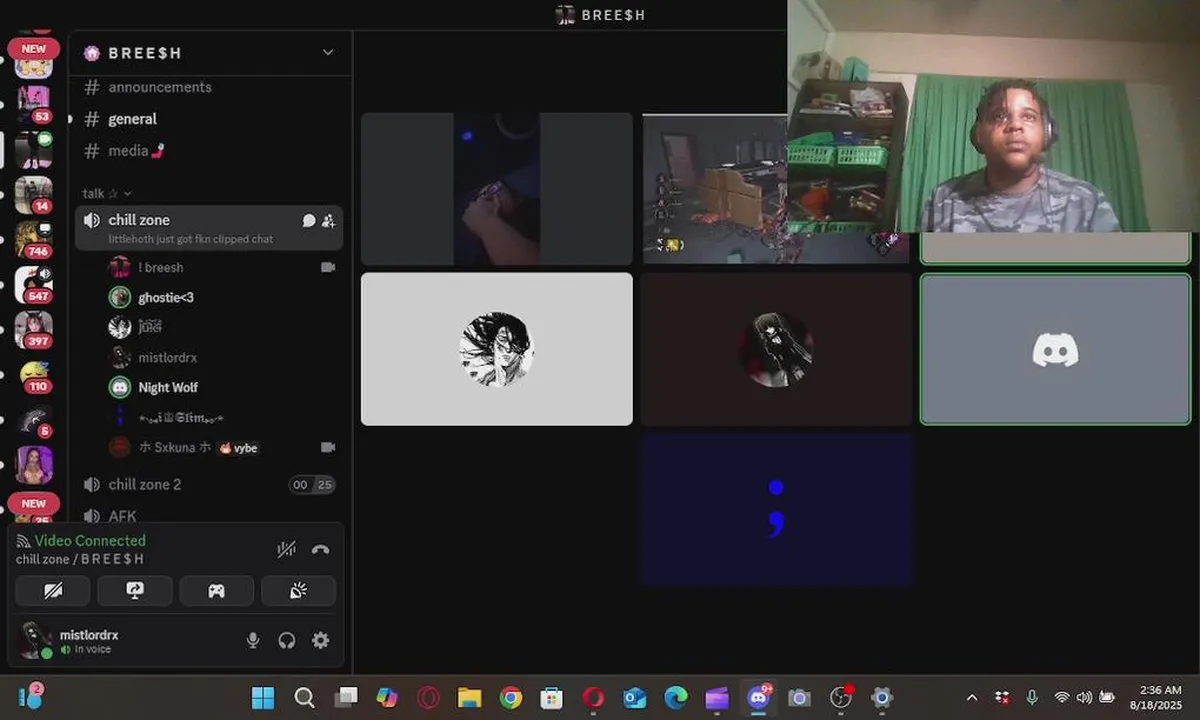Show hidden system tray icons
Screen dimensions: 1200x720
(972, 698)
